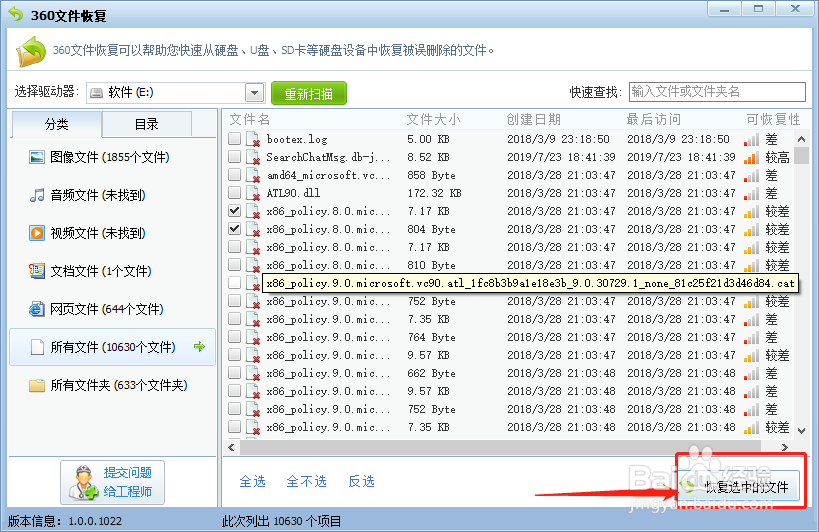
Task: Click the audio files music note icon
Action: coord(37,195)
